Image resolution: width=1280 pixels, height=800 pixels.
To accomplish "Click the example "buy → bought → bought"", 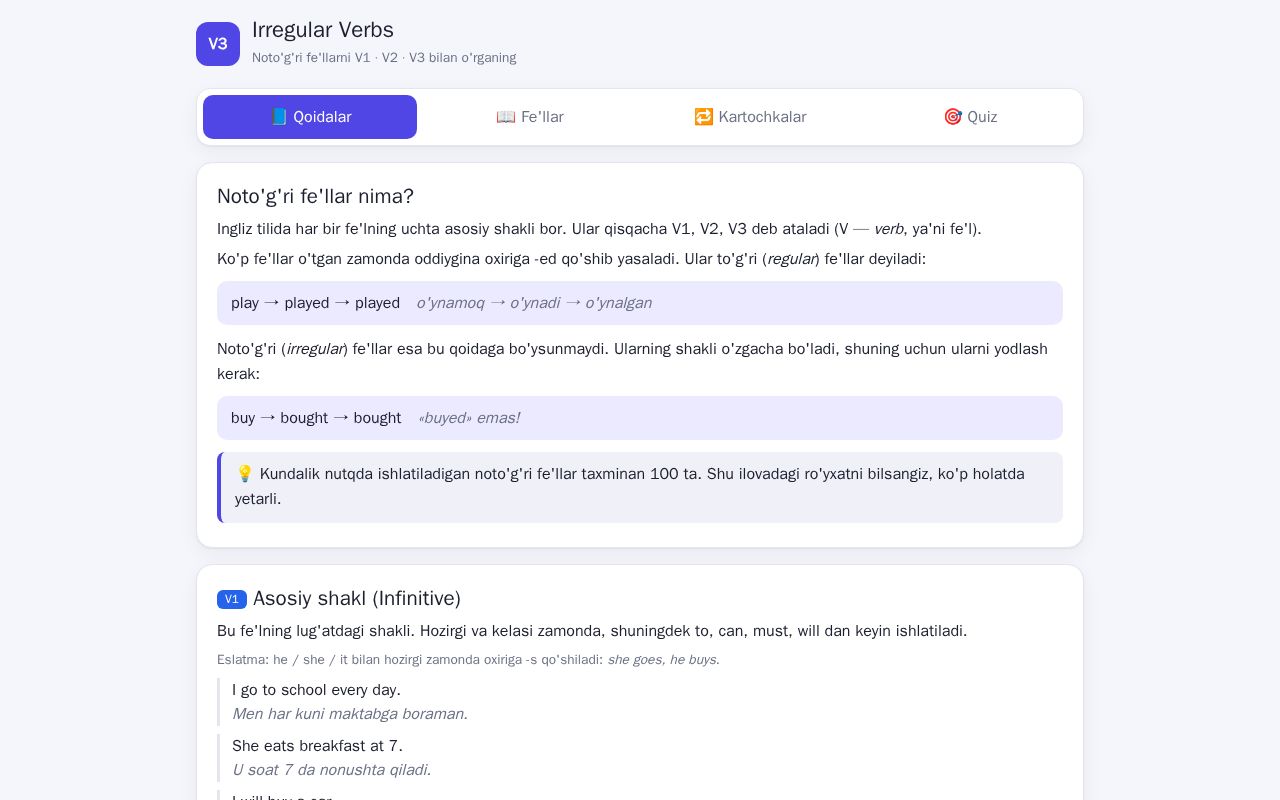I will click(x=316, y=418).
